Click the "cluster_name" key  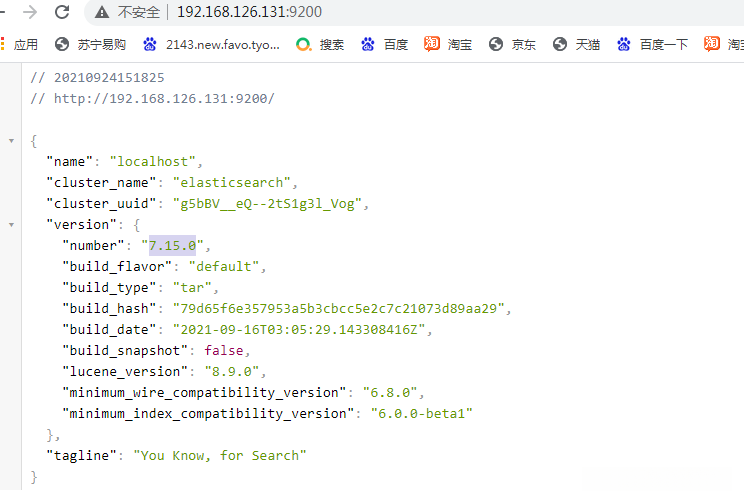click(101, 183)
